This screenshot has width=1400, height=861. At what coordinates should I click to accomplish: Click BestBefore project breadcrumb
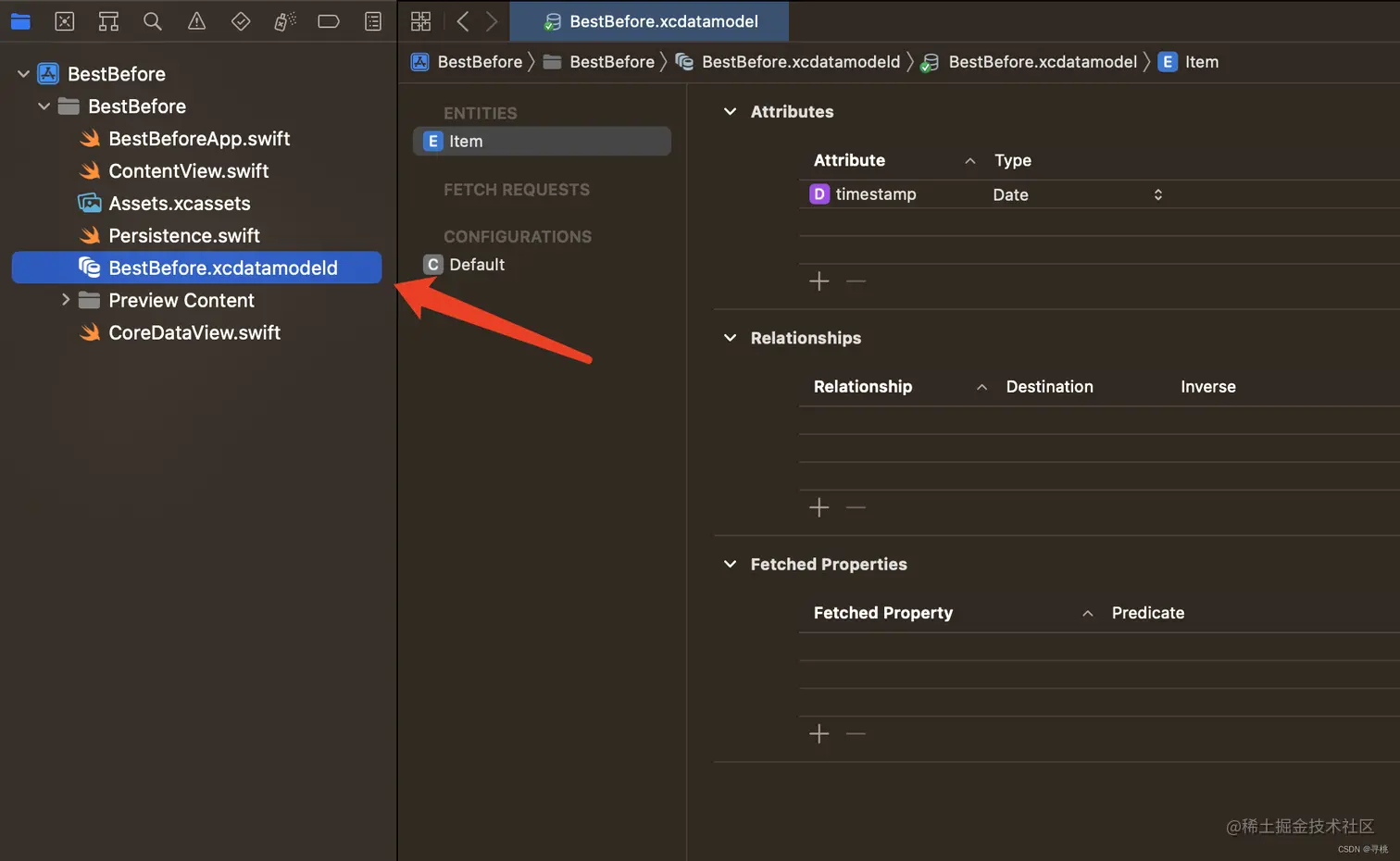tap(468, 62)
